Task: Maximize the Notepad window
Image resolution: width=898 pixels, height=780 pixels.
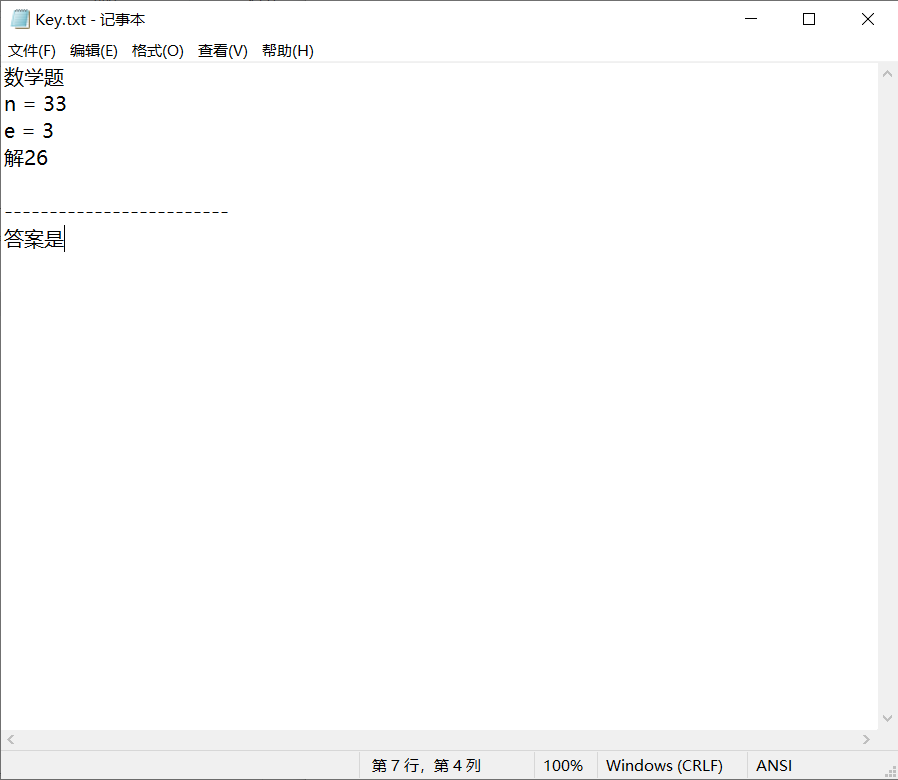Action: (809, 19)
